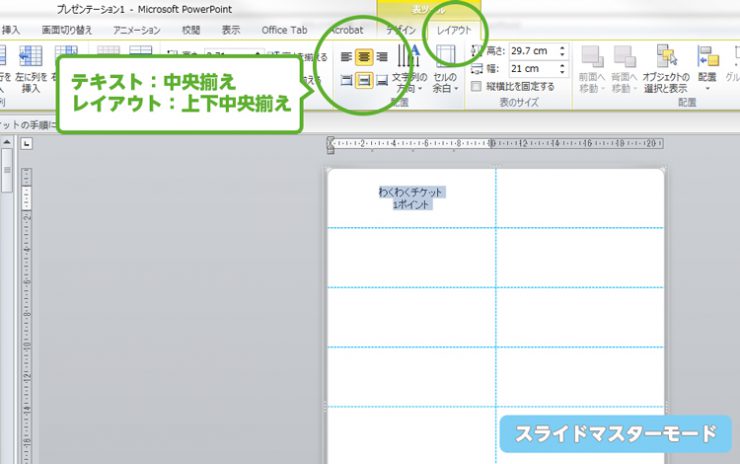This screenshot has width=740, height=464.
Task: Expand the Text Direction (文字列の方向) dropdown arrow
Action: (420, 89)
